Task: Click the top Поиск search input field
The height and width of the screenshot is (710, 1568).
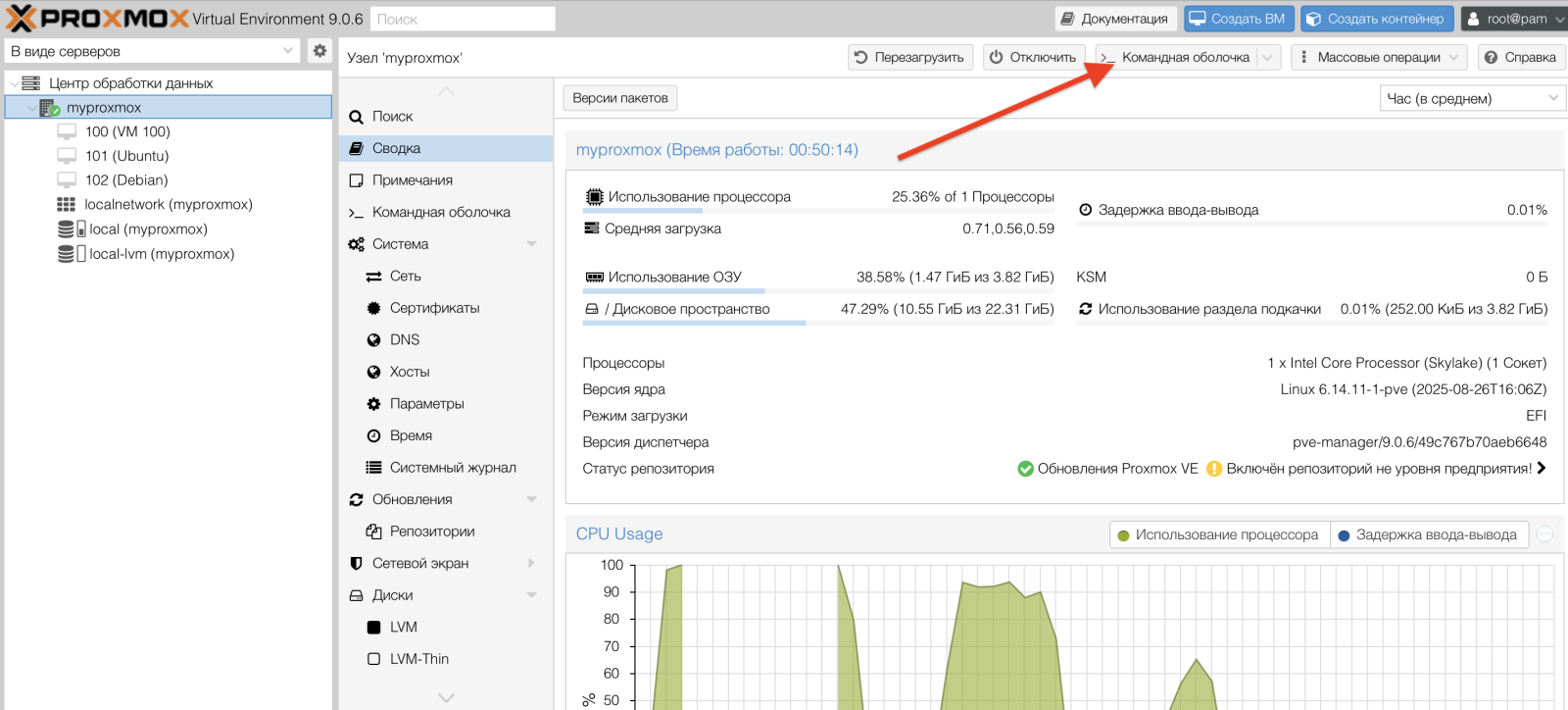Action: [463, 19]
